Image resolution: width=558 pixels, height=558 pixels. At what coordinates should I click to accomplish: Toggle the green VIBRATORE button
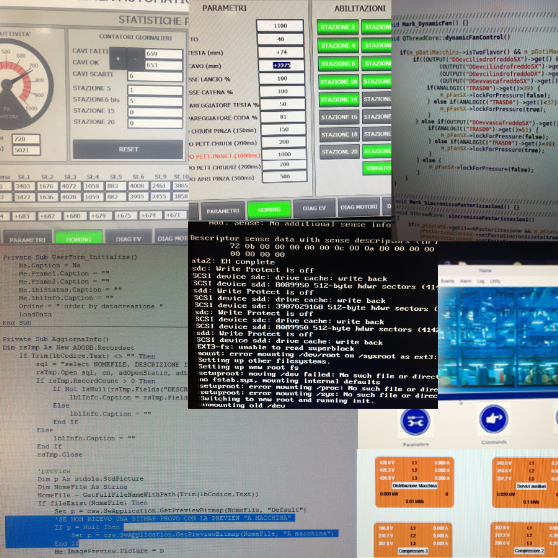coord(377,168)
